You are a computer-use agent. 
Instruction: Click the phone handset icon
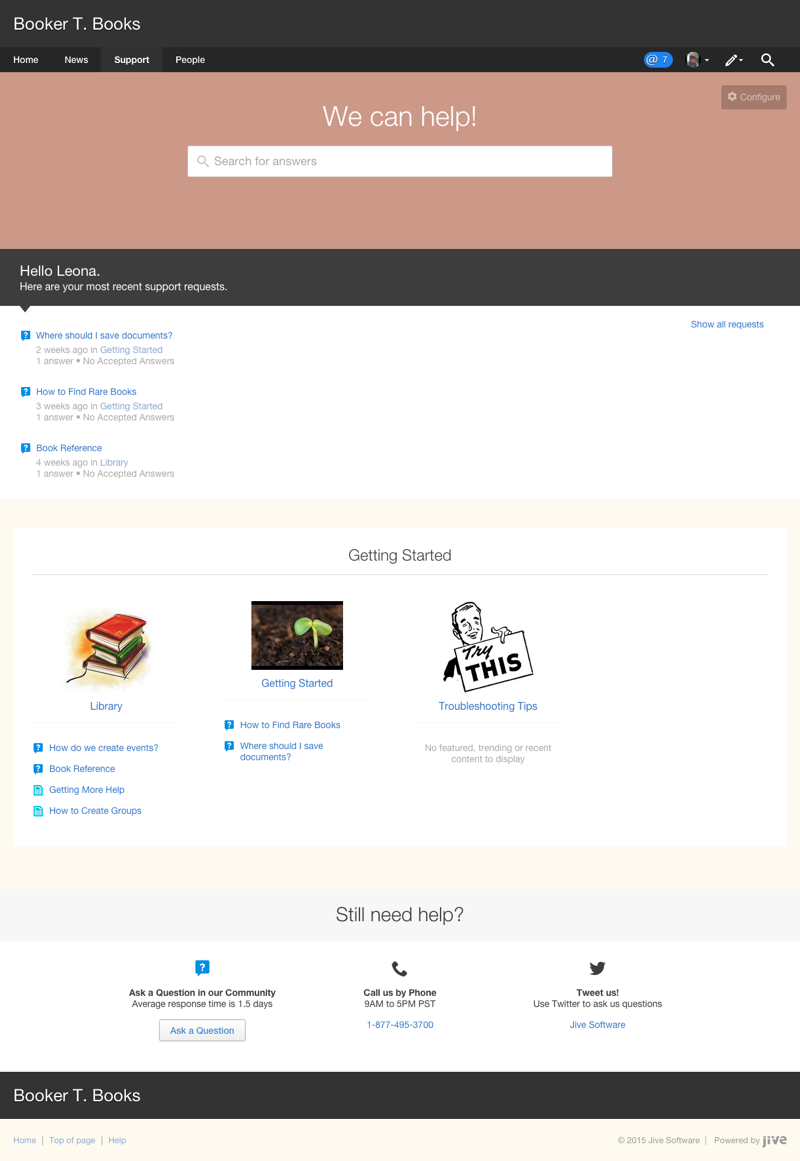click(x=399, y=968)
